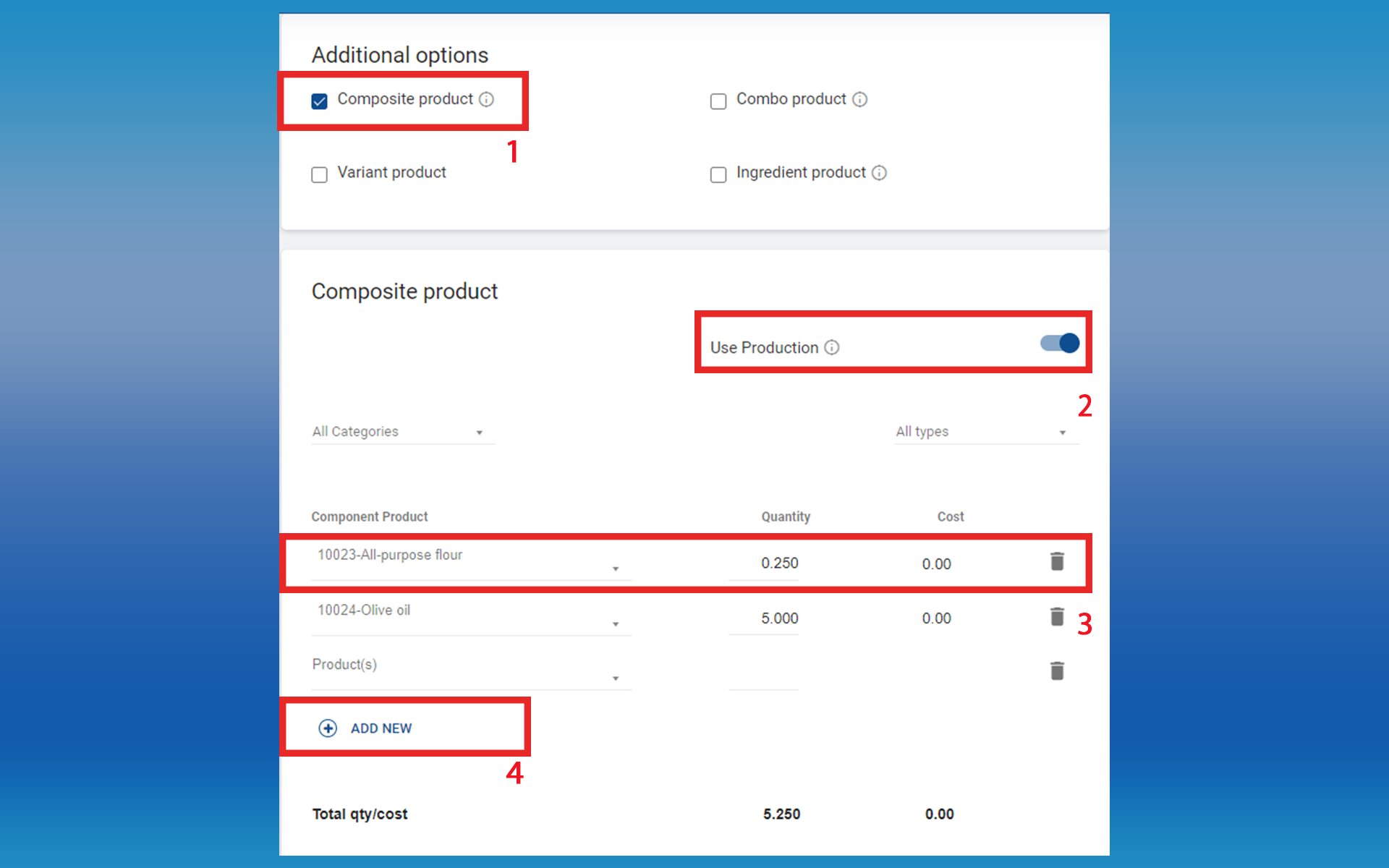Click info icon next to Use Production

point(832,347)
